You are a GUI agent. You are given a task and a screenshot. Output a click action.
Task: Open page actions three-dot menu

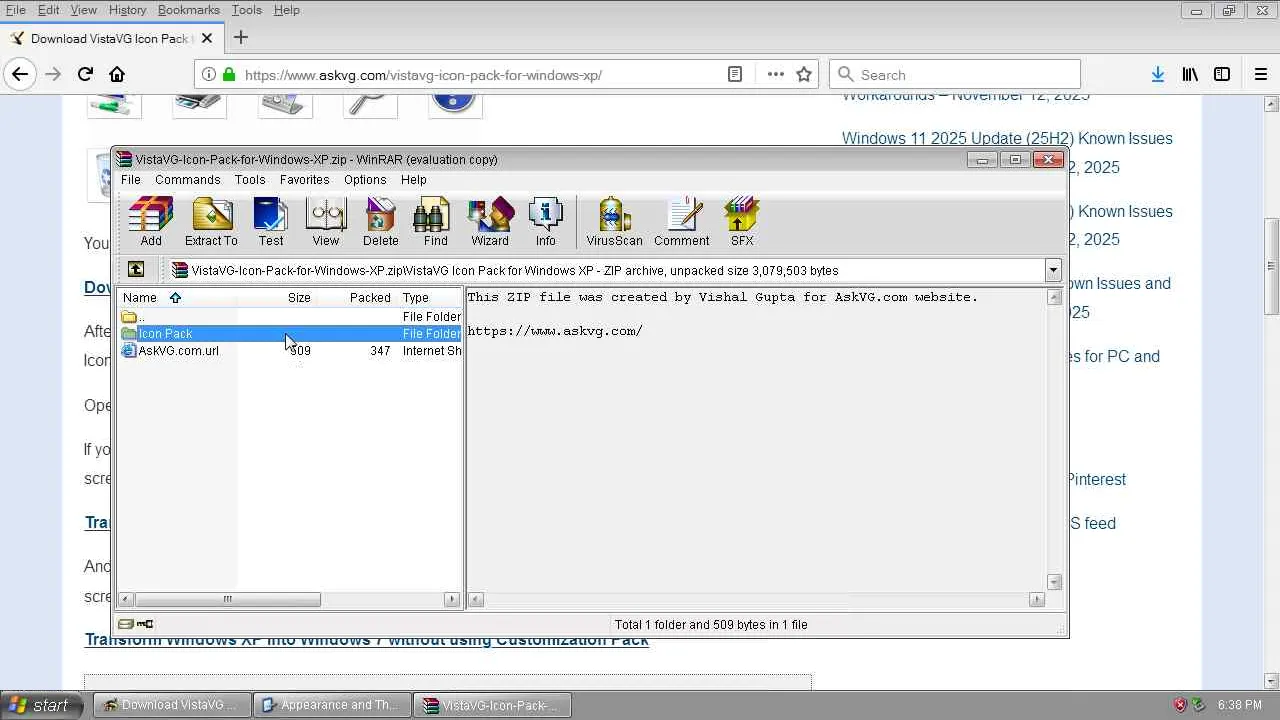775,74
